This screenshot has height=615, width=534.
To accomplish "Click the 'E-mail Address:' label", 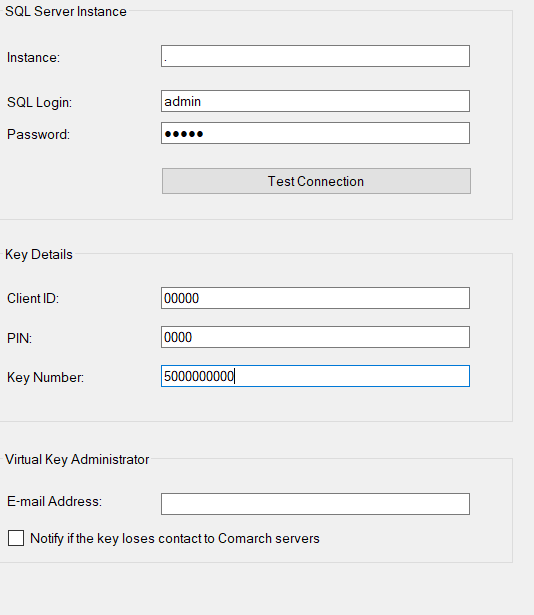I will tap(55, 502).
